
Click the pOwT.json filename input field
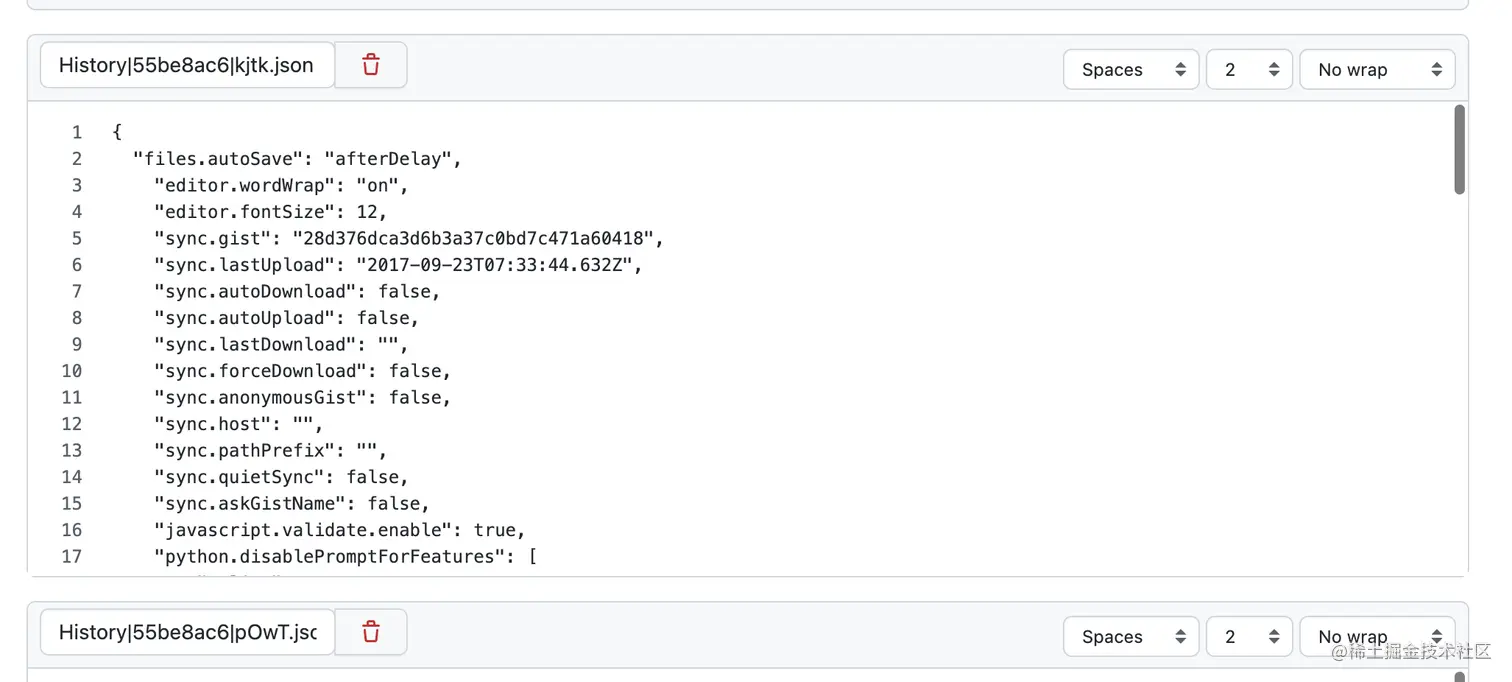(x=187, y=632)
